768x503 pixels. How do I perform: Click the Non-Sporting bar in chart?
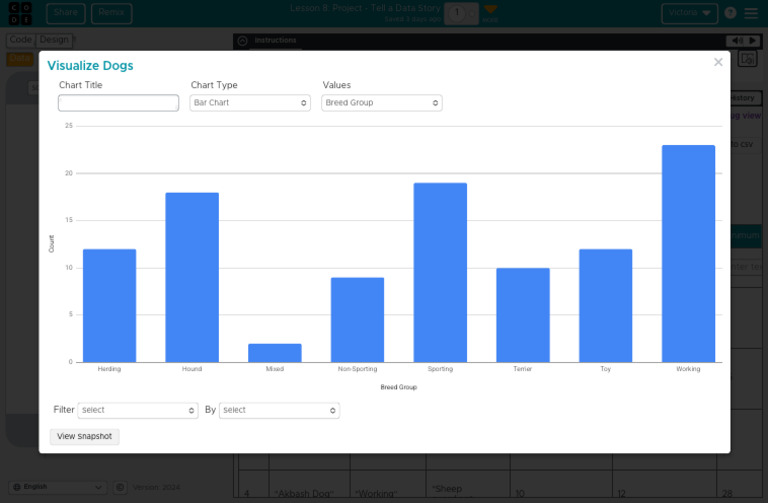(358, 320)
